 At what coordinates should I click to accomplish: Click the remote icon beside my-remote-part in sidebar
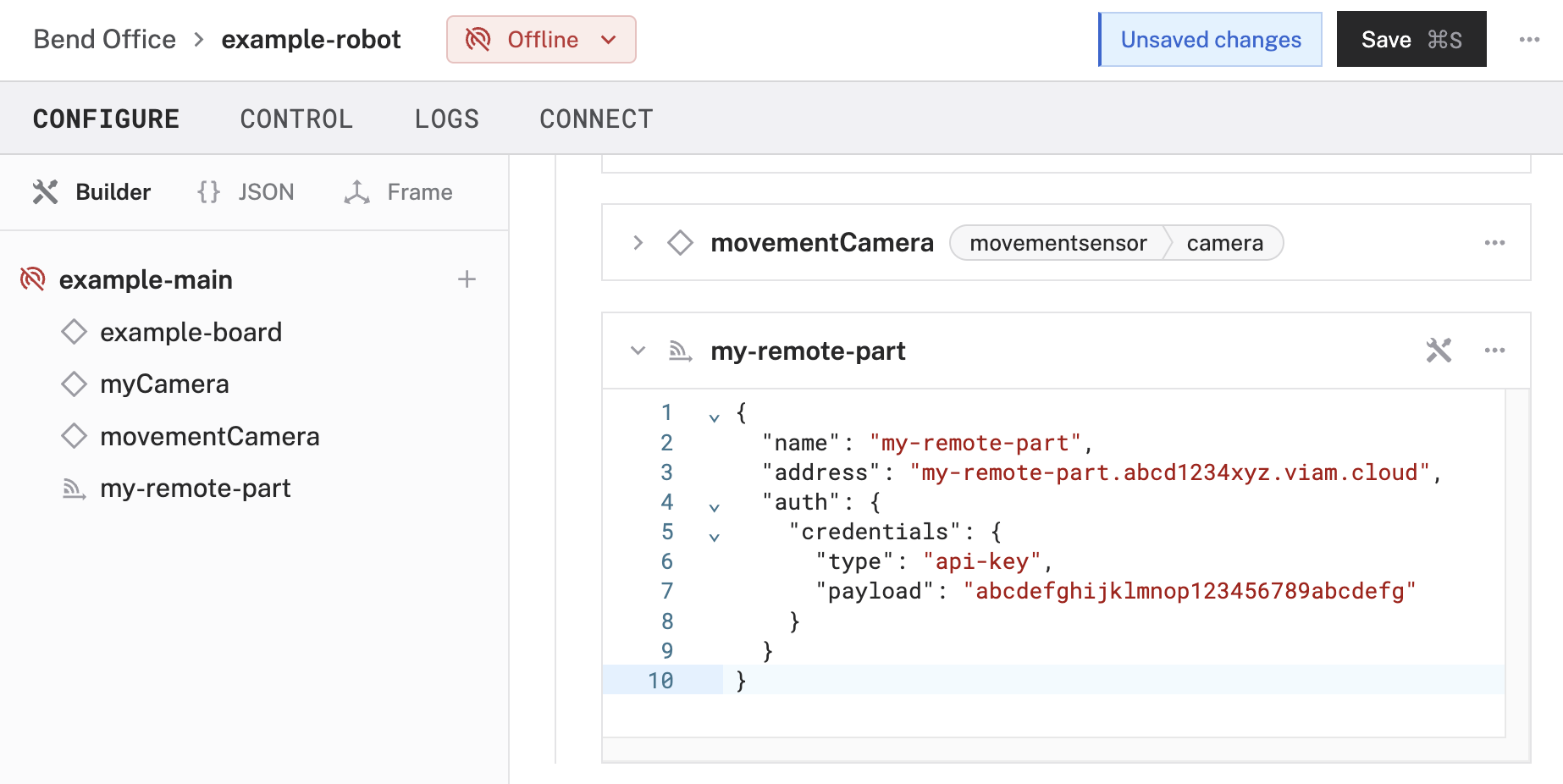[75, 489]
